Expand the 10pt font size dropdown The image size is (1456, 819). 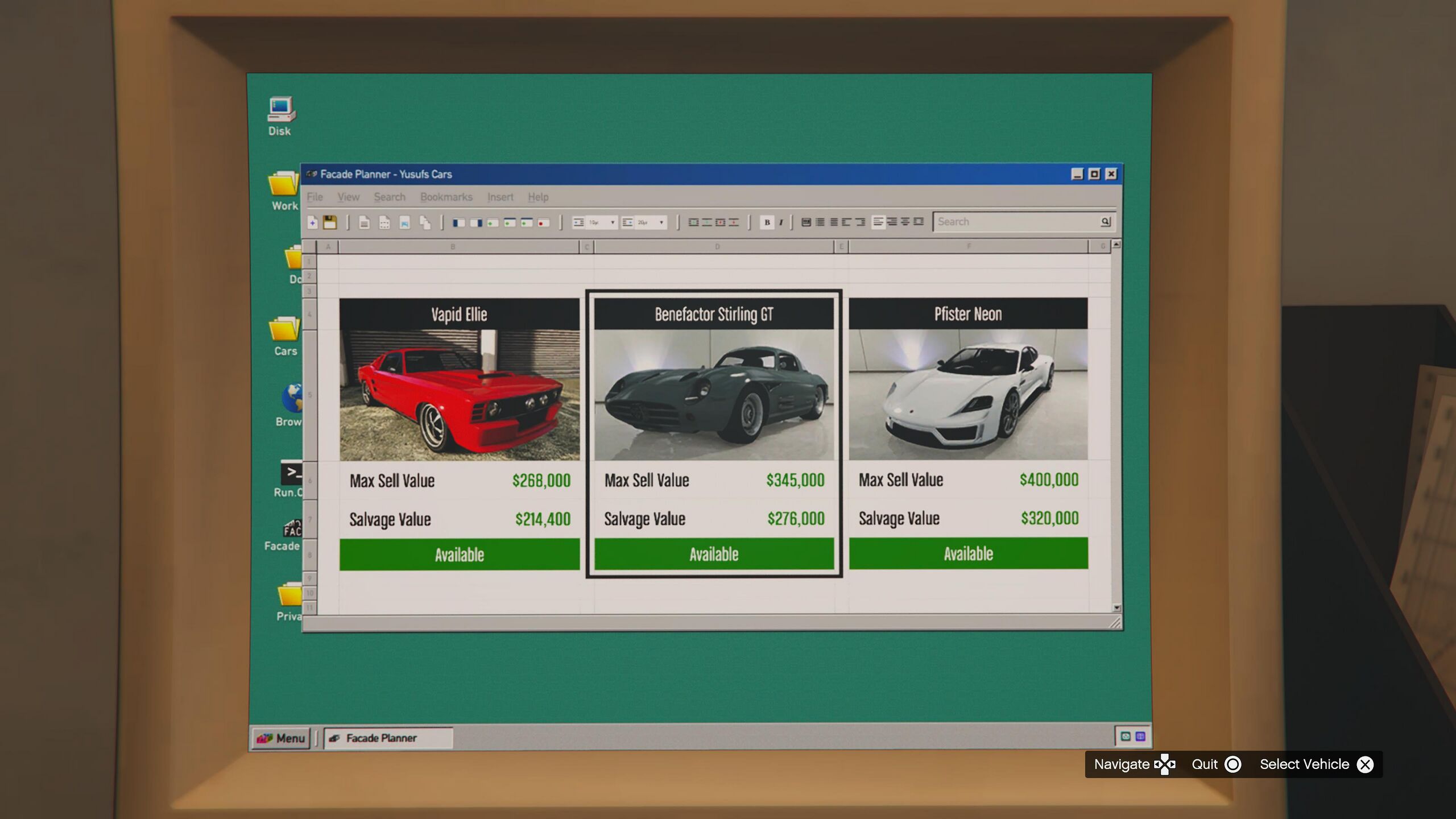612,222
